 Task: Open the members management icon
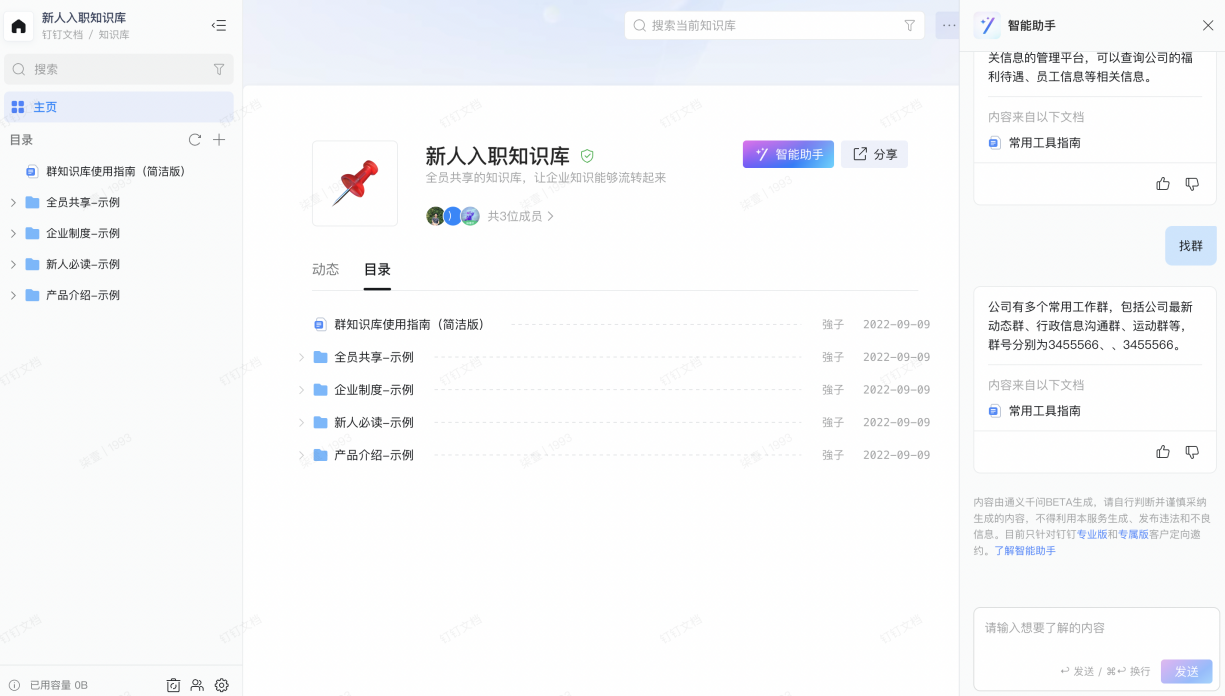click(197, 685)
